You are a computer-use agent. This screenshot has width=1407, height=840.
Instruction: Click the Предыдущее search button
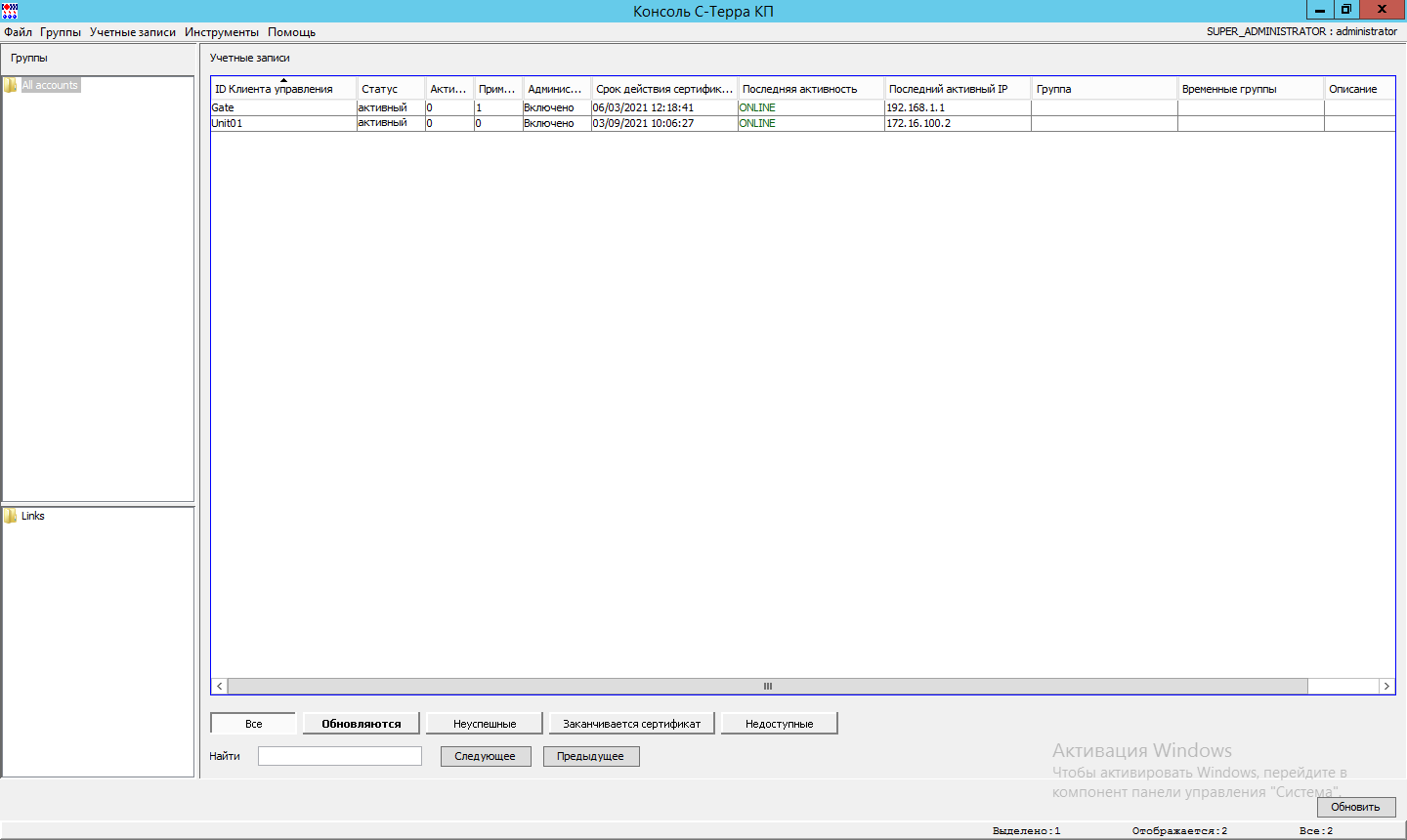(591, 756)
